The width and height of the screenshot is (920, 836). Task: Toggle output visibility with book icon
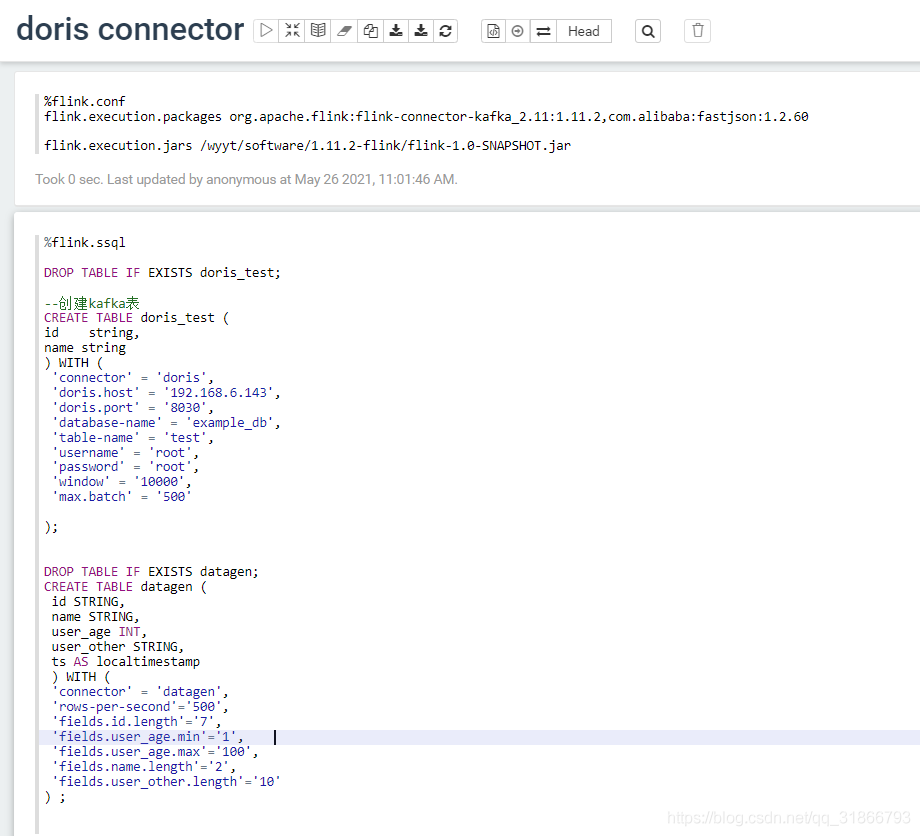click(317, 31)
